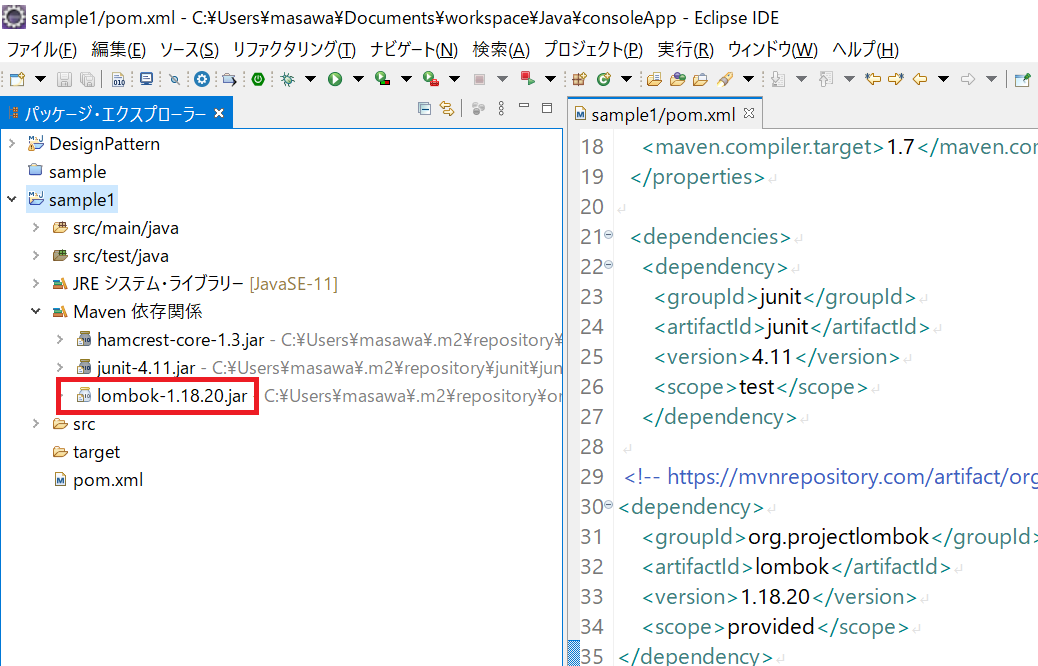Click the New Java Package icon
This screenshot has height=666, width=1038.
click(x=579, y=79)
